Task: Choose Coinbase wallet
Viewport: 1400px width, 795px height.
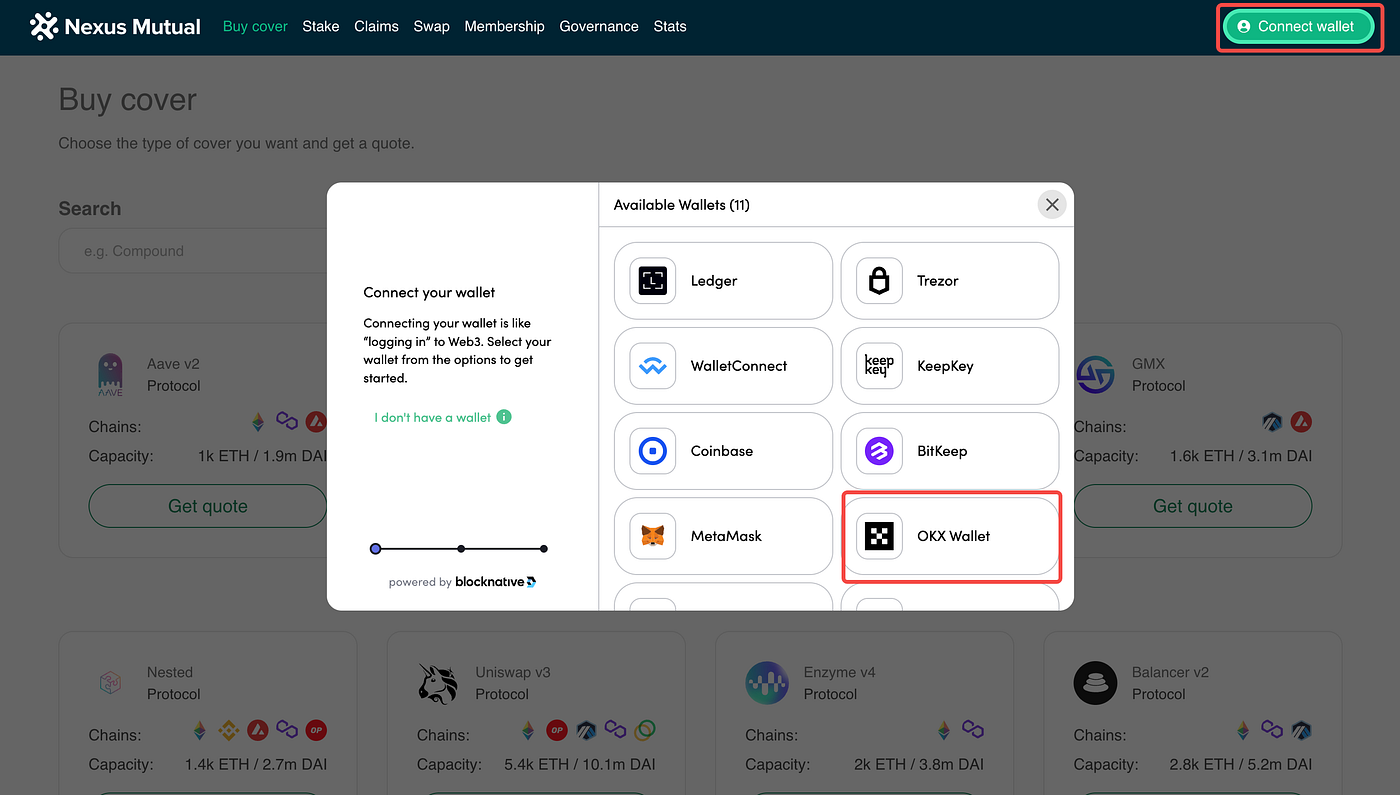Action: pyautogui.click(x=723, y=451)
